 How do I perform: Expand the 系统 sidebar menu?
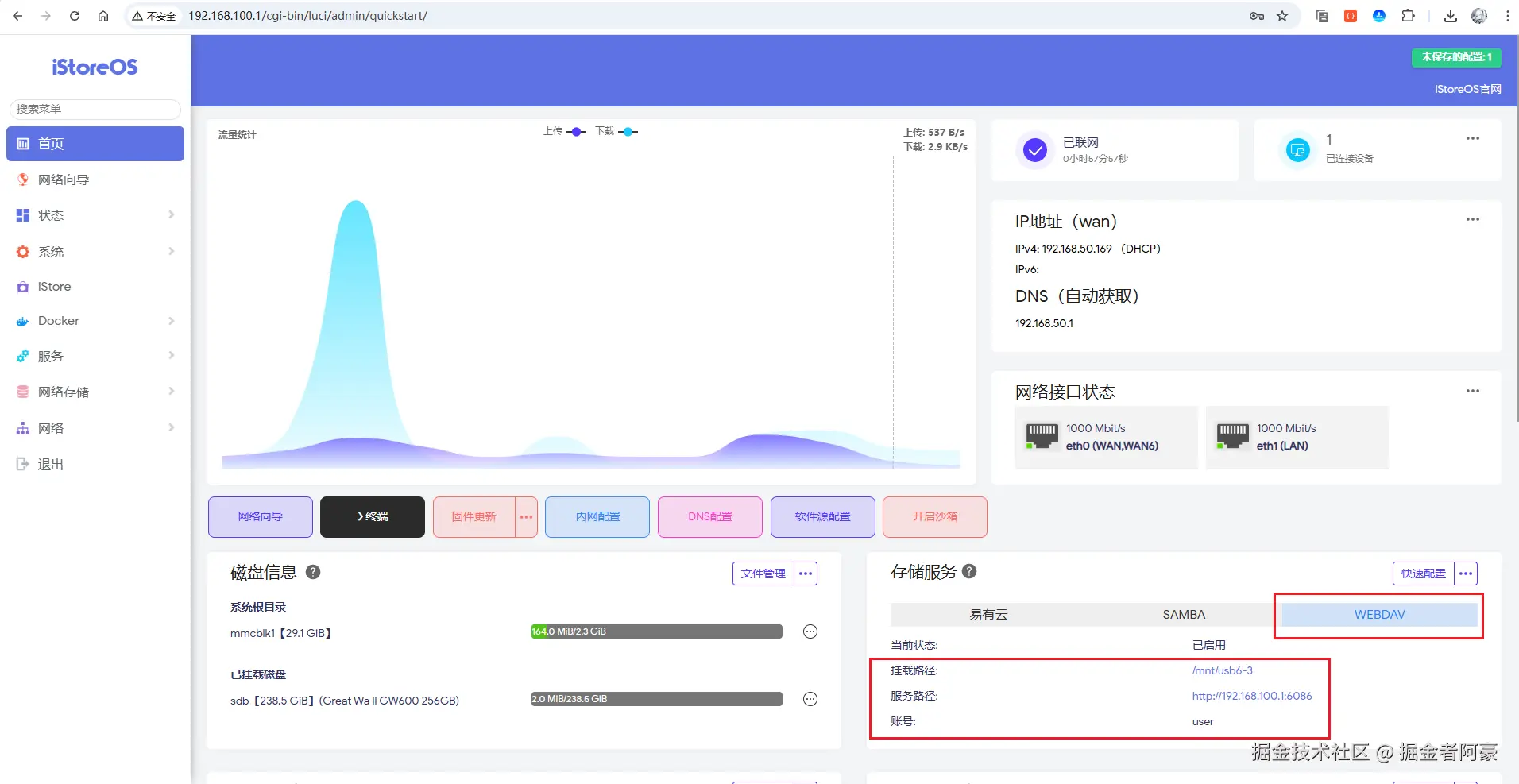coord(95,252)
